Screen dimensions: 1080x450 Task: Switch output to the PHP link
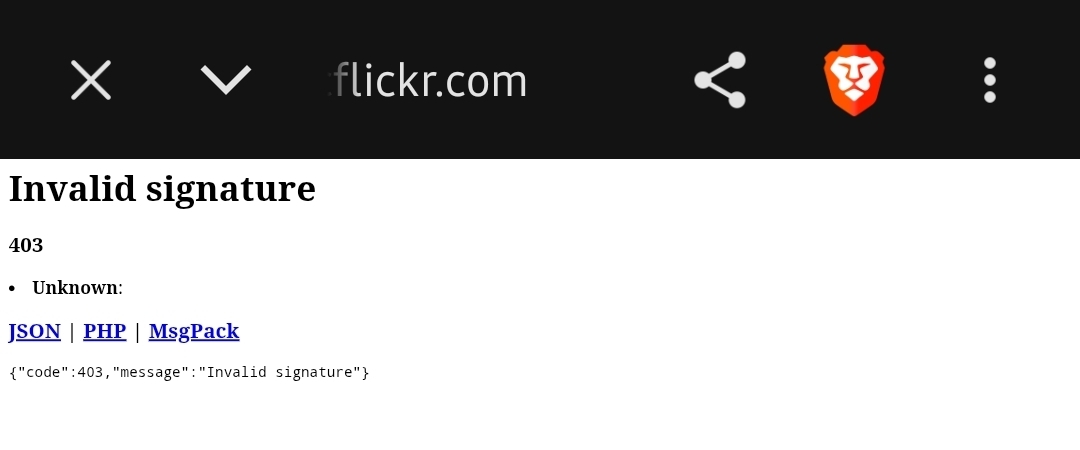coord(105,331)
